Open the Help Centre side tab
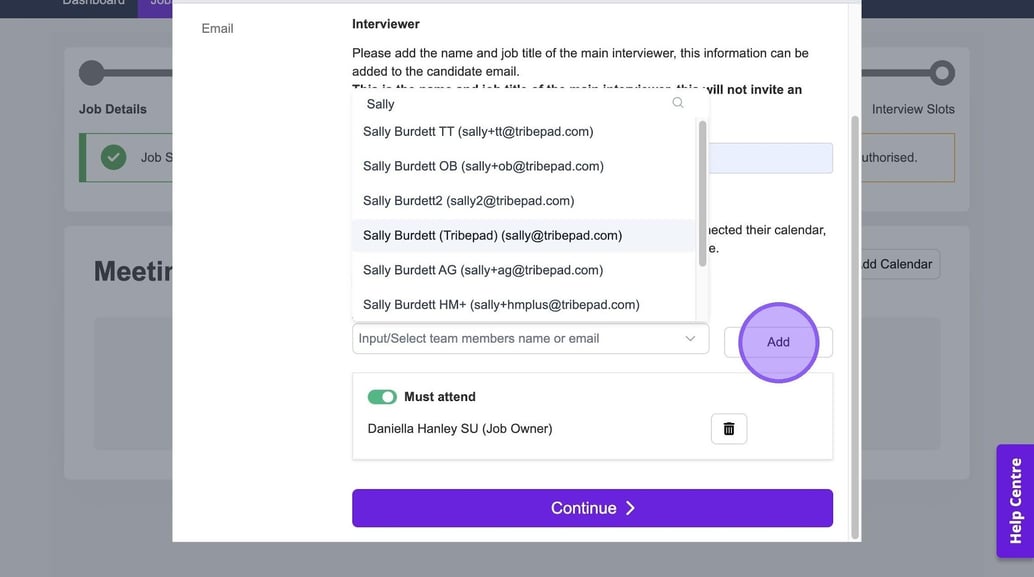 pyautogui.click(x=1015, y=500)
